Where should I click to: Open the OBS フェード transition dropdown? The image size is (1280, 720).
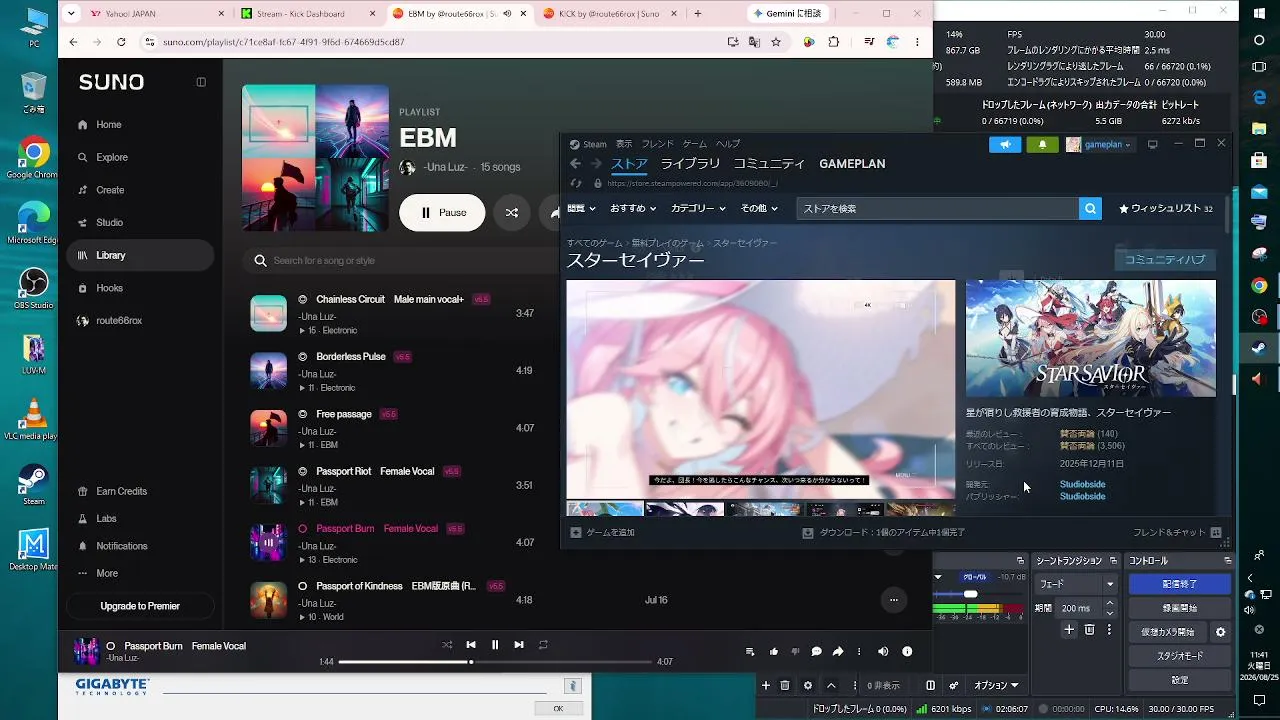point(1076,584)
